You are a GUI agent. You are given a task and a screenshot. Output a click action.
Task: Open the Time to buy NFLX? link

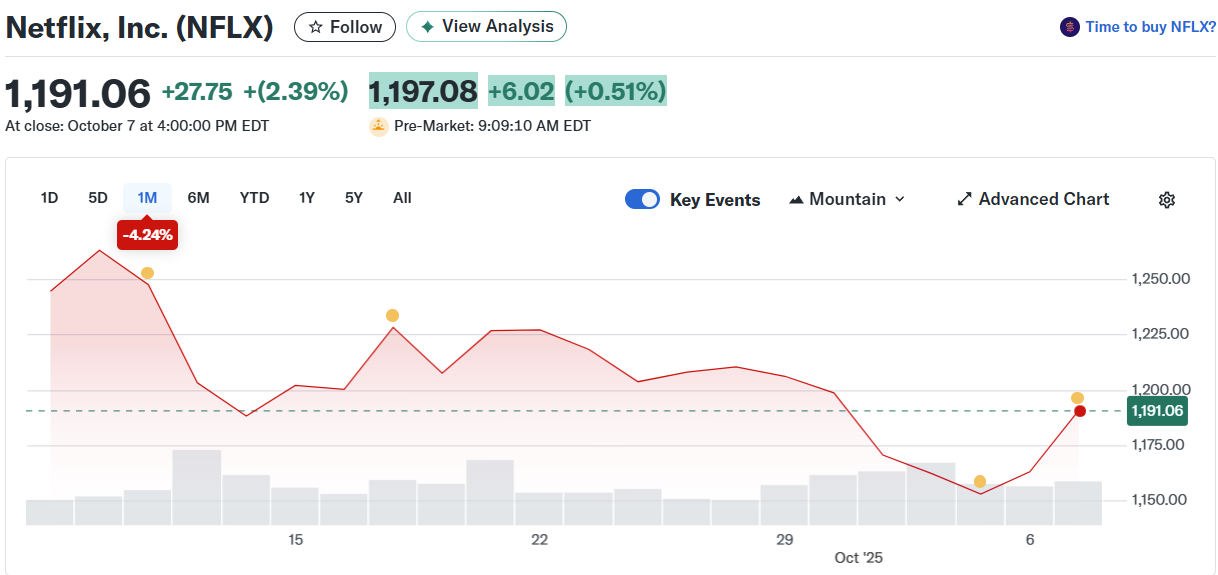1151,27
